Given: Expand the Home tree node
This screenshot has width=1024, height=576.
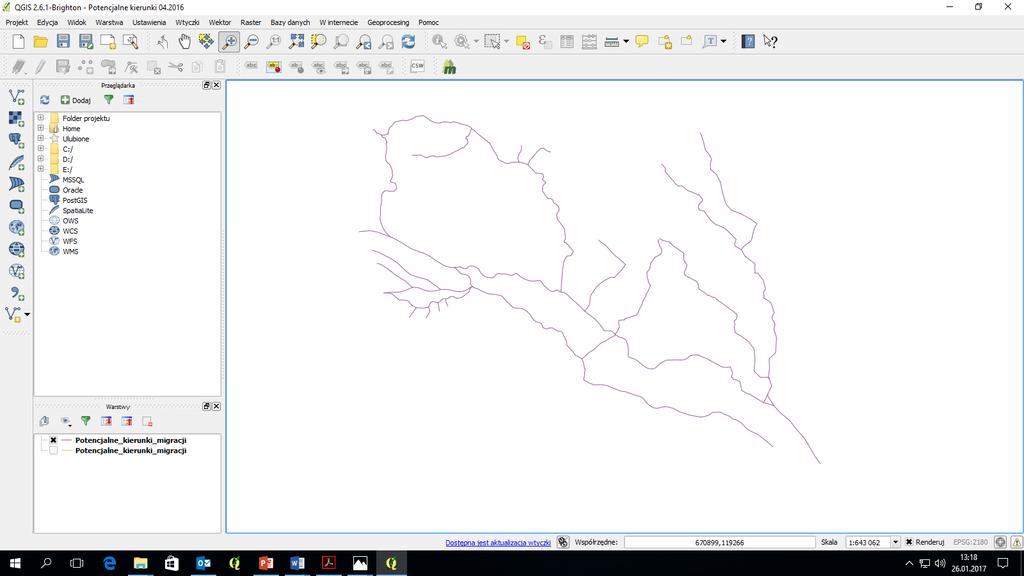Looking at the screenshot, I should 40,129.
